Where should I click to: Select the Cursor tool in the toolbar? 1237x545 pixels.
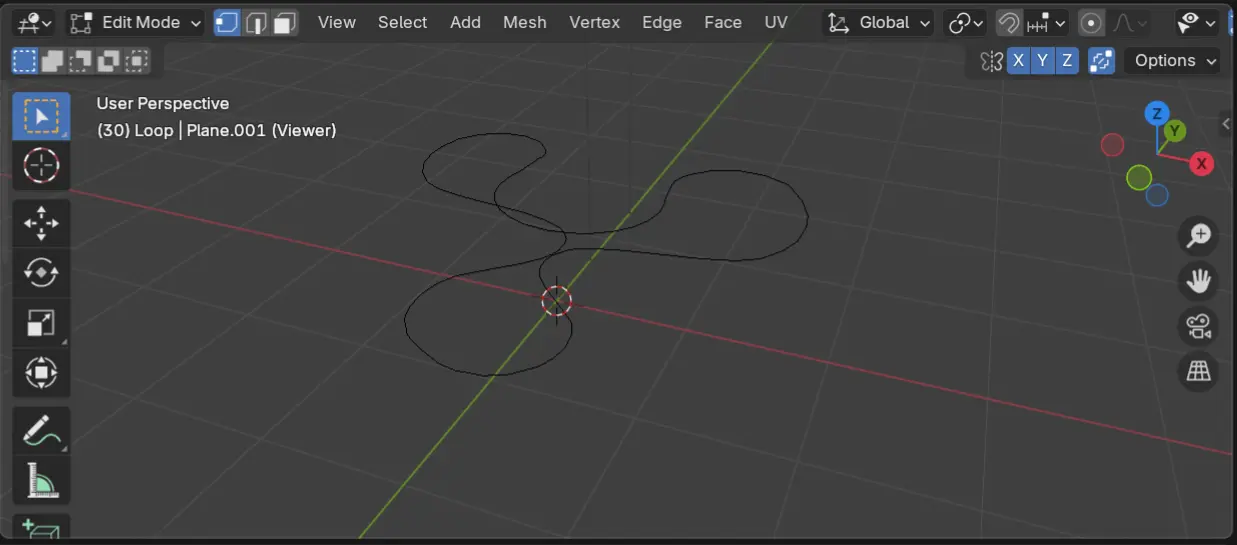point(41,165)
